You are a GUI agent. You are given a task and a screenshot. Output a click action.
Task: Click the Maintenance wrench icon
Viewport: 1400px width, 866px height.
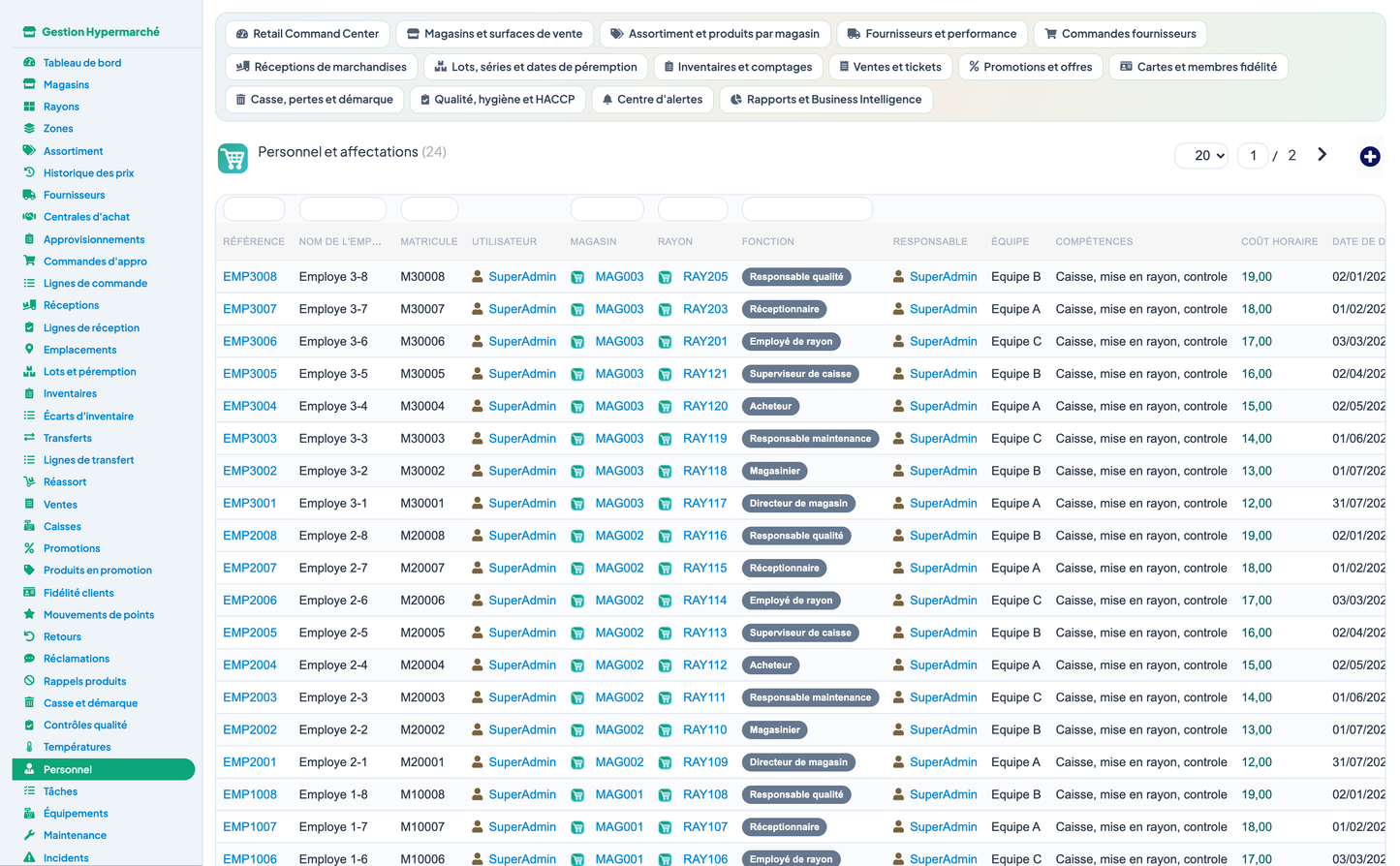click(x=29, y=835)
